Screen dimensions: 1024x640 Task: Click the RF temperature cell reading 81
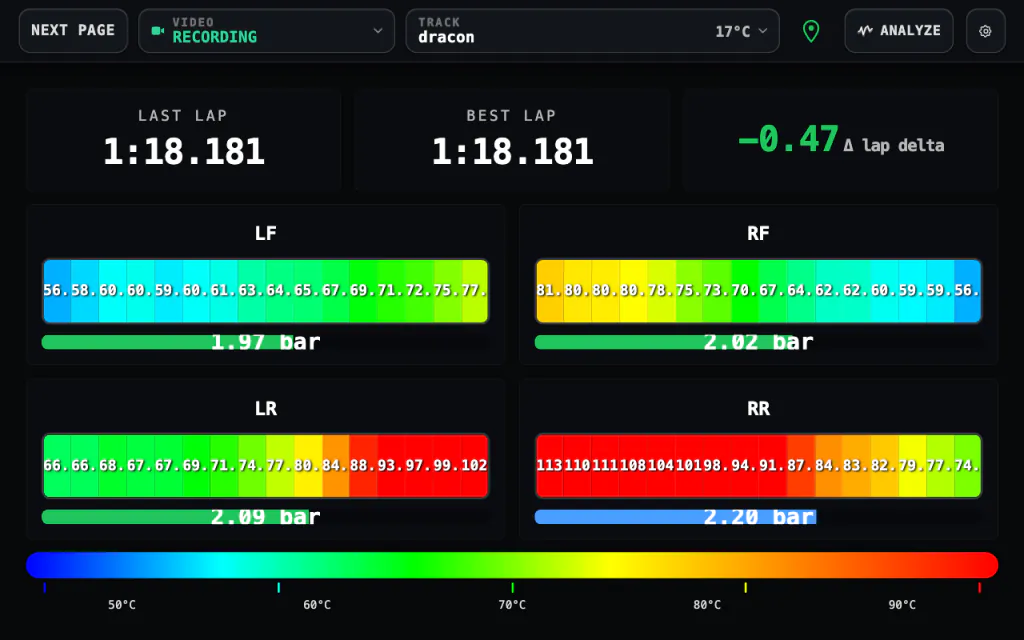550,291
